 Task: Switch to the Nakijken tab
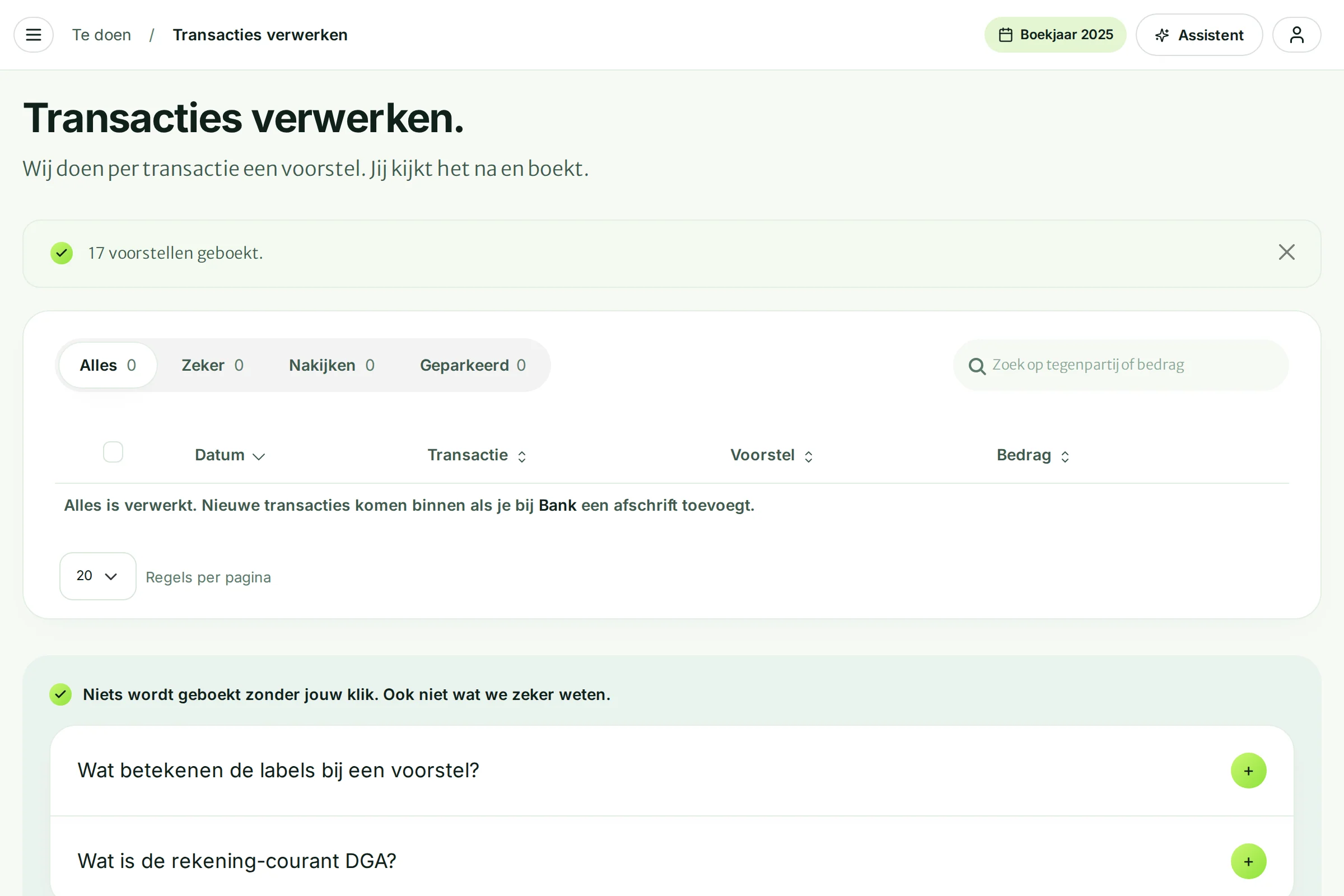332,365
